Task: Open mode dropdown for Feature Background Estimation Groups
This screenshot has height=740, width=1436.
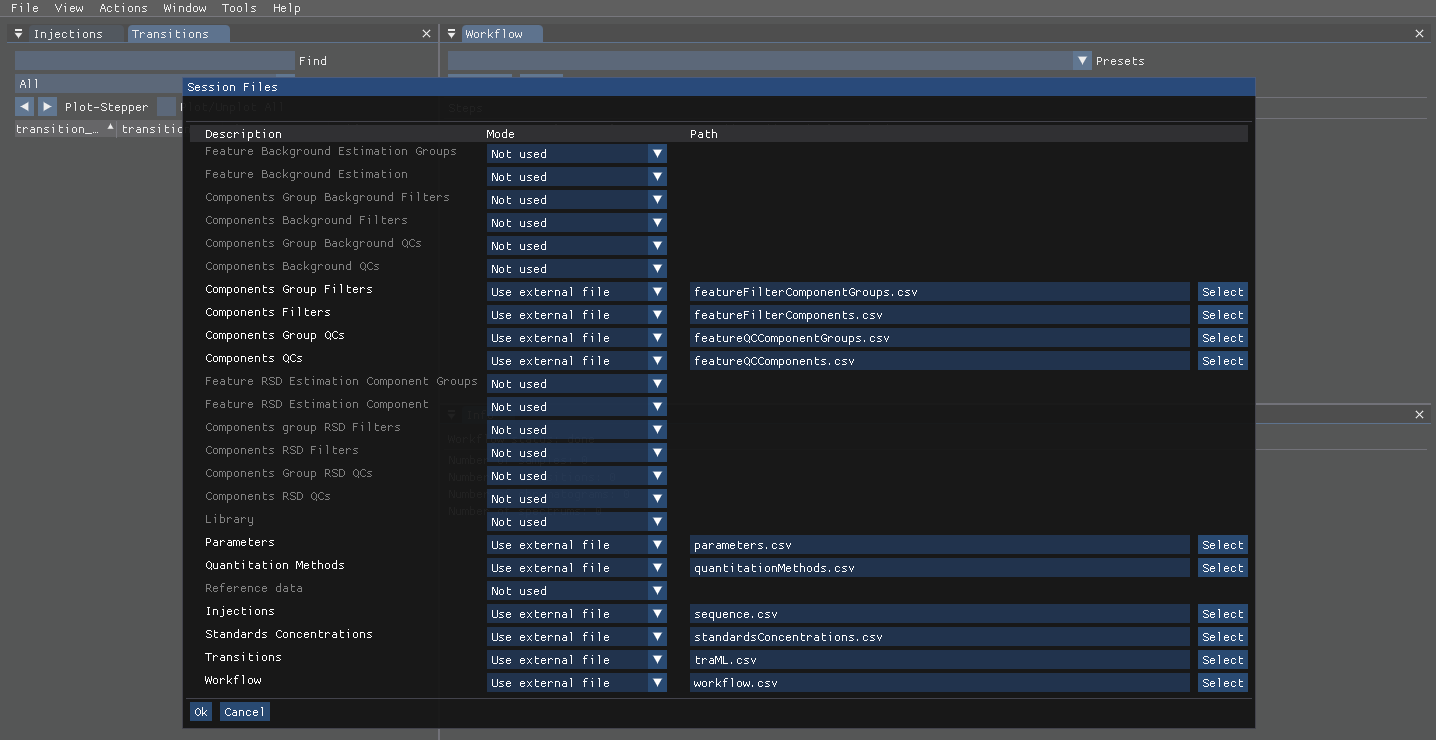Action: (x=576, y=154)
